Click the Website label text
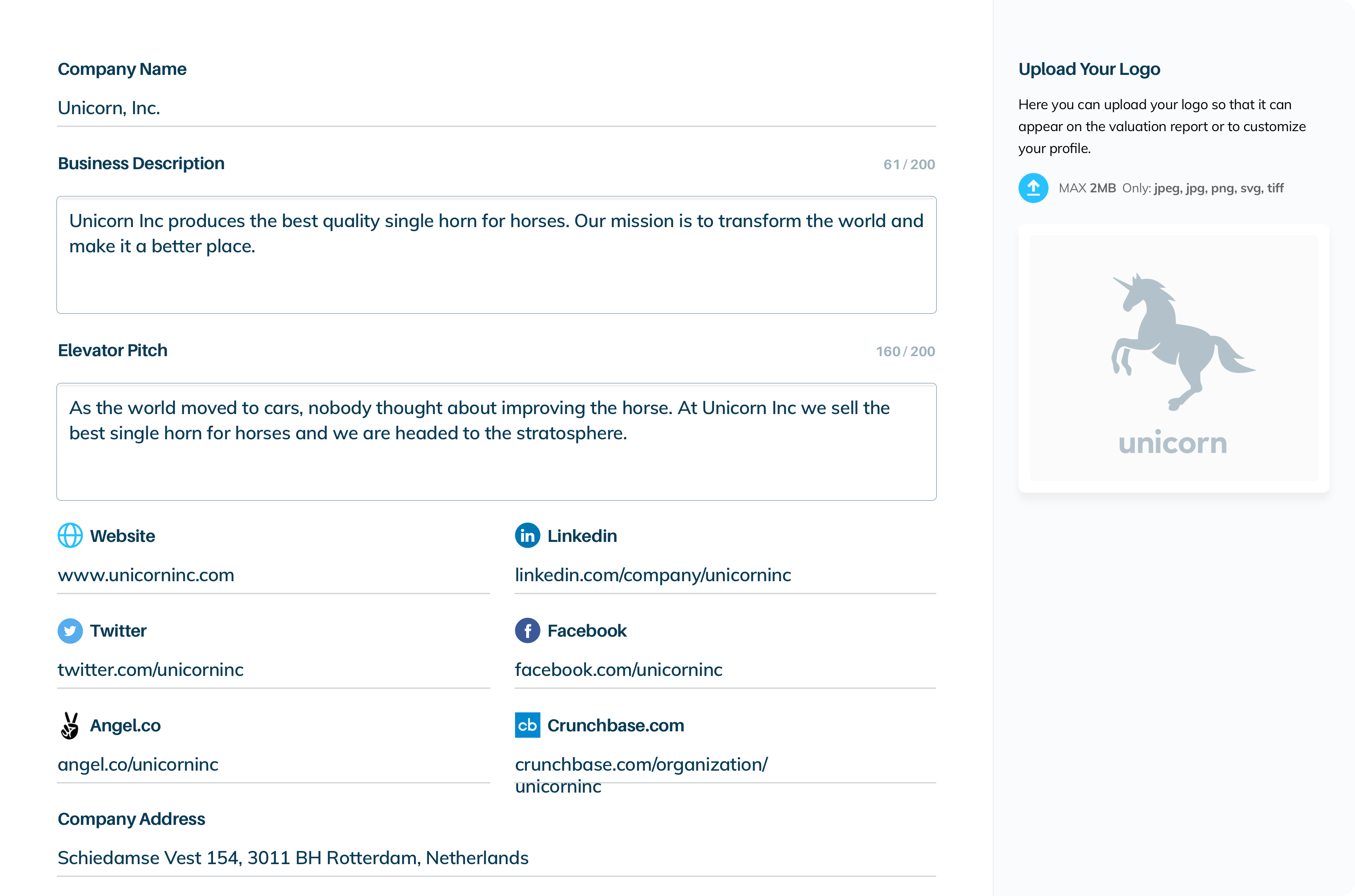1355x896 pixels. [x=123, y=536]
